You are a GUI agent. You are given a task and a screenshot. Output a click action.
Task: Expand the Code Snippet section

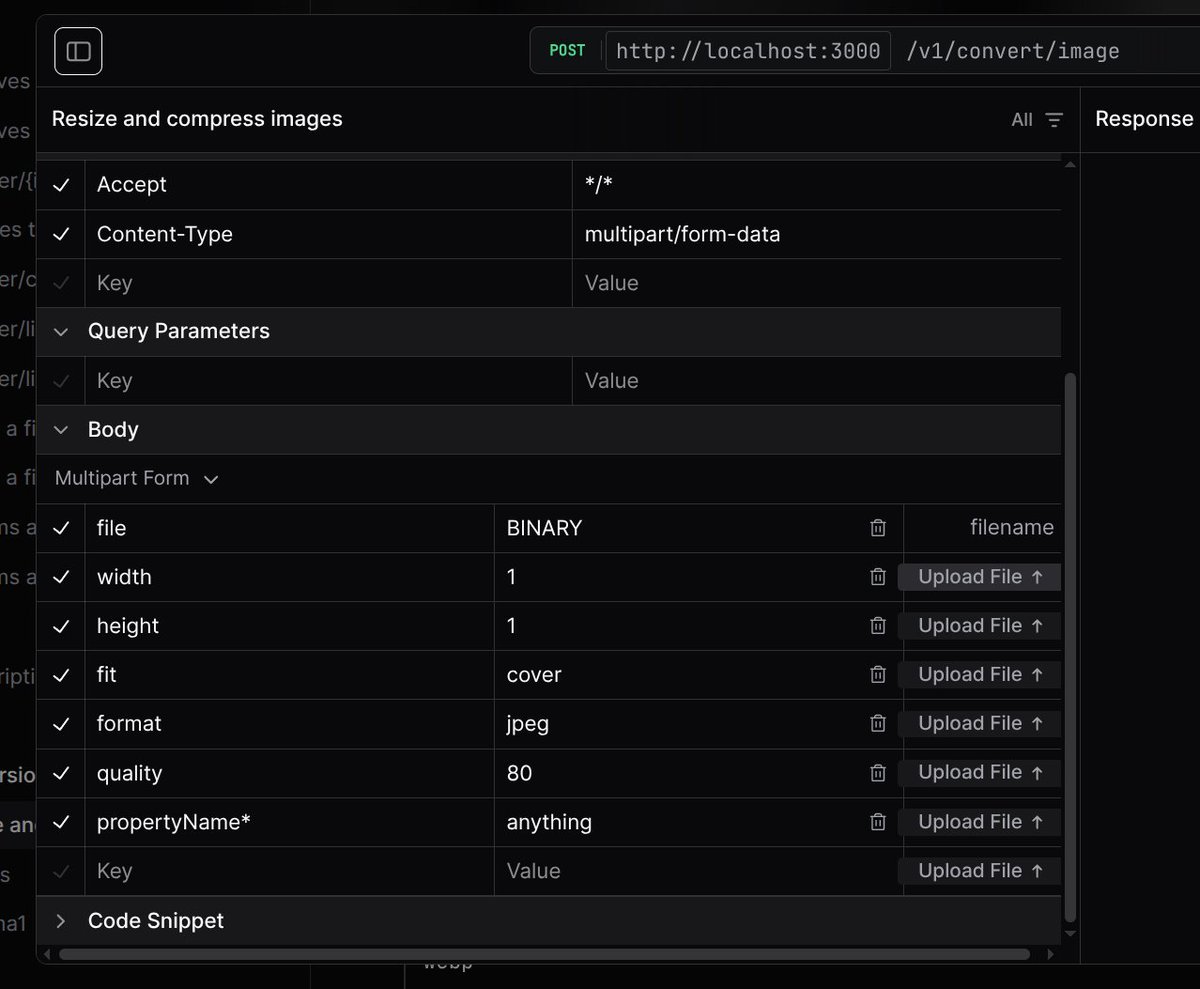tap(61, 921)
